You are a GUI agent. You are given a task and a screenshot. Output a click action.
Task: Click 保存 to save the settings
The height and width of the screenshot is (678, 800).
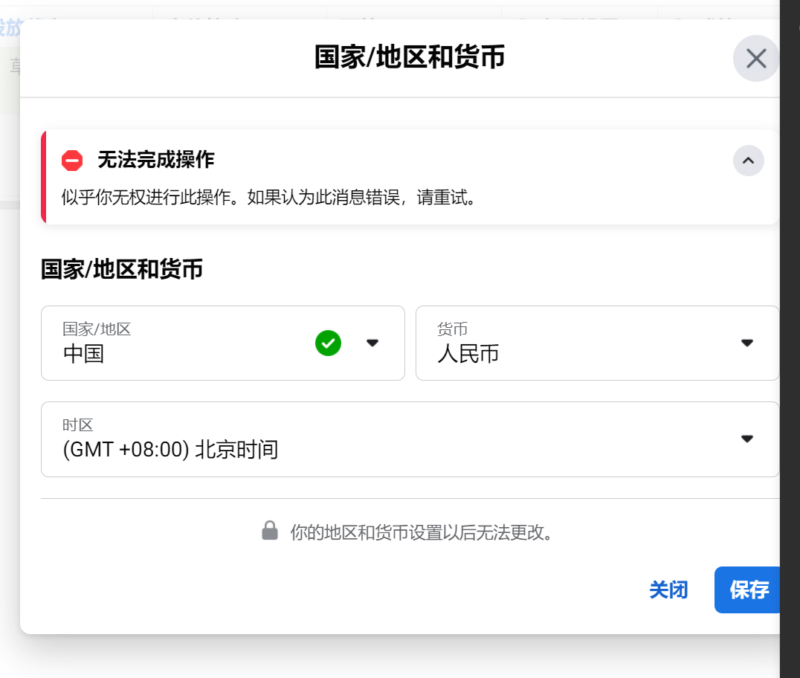pyautogui.click(x=748, y=590)
